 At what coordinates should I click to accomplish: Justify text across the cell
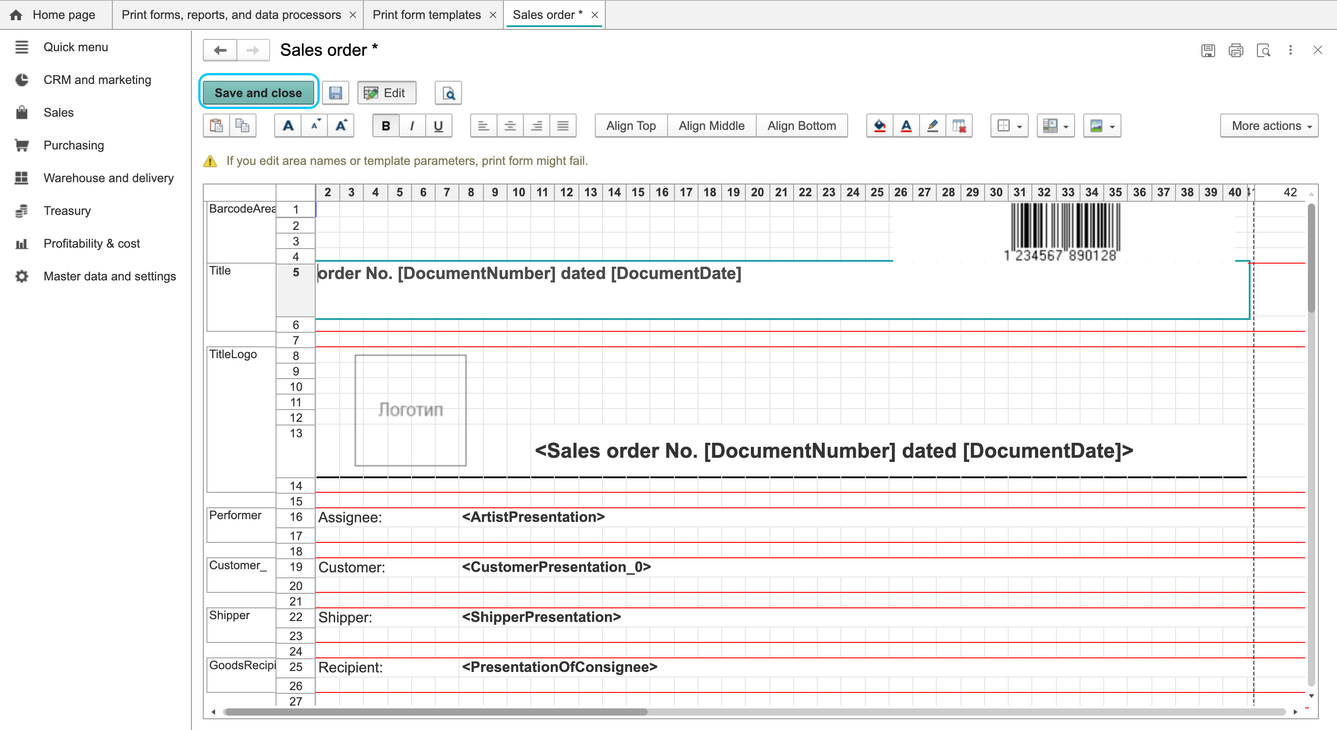pyautogui.click(x=563, y=126)
